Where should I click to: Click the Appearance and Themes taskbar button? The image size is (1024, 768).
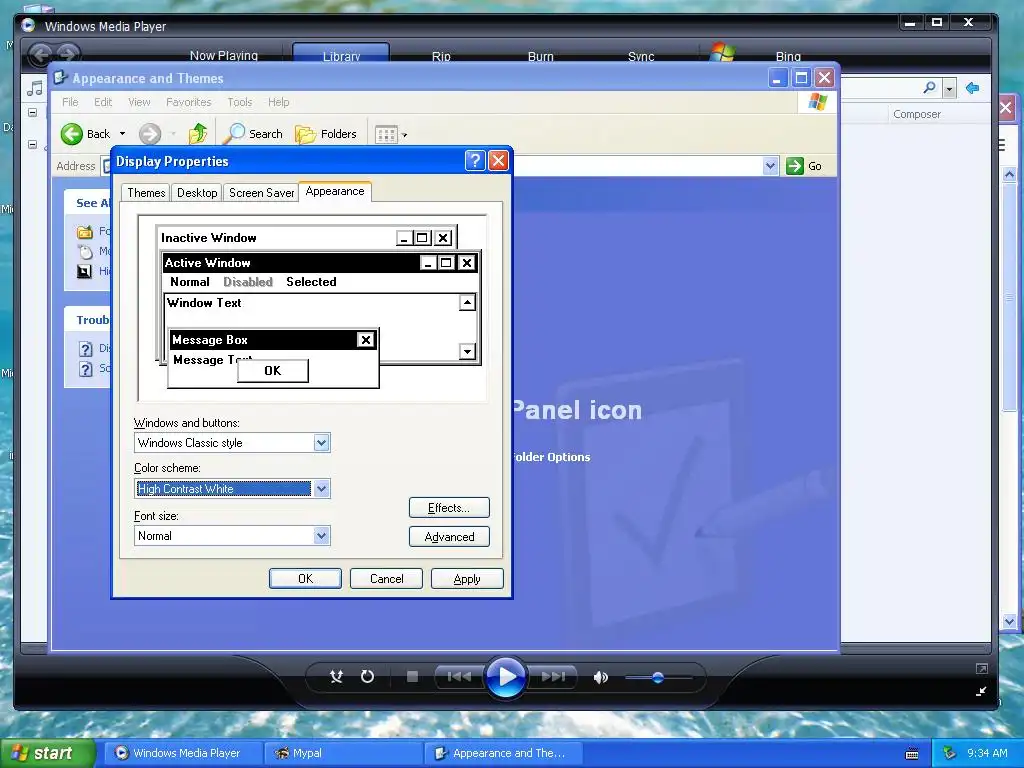[503, 753]
